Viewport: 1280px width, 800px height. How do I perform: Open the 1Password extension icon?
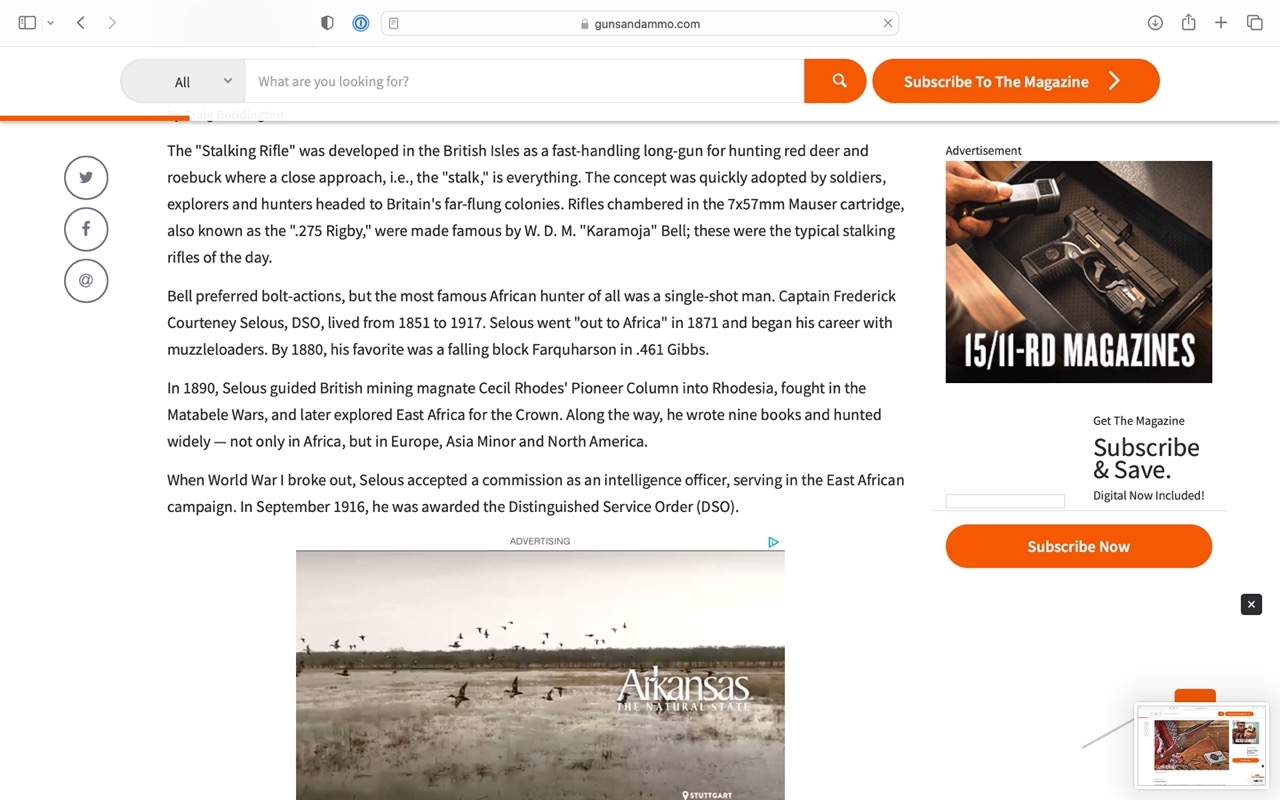[361, 23]
